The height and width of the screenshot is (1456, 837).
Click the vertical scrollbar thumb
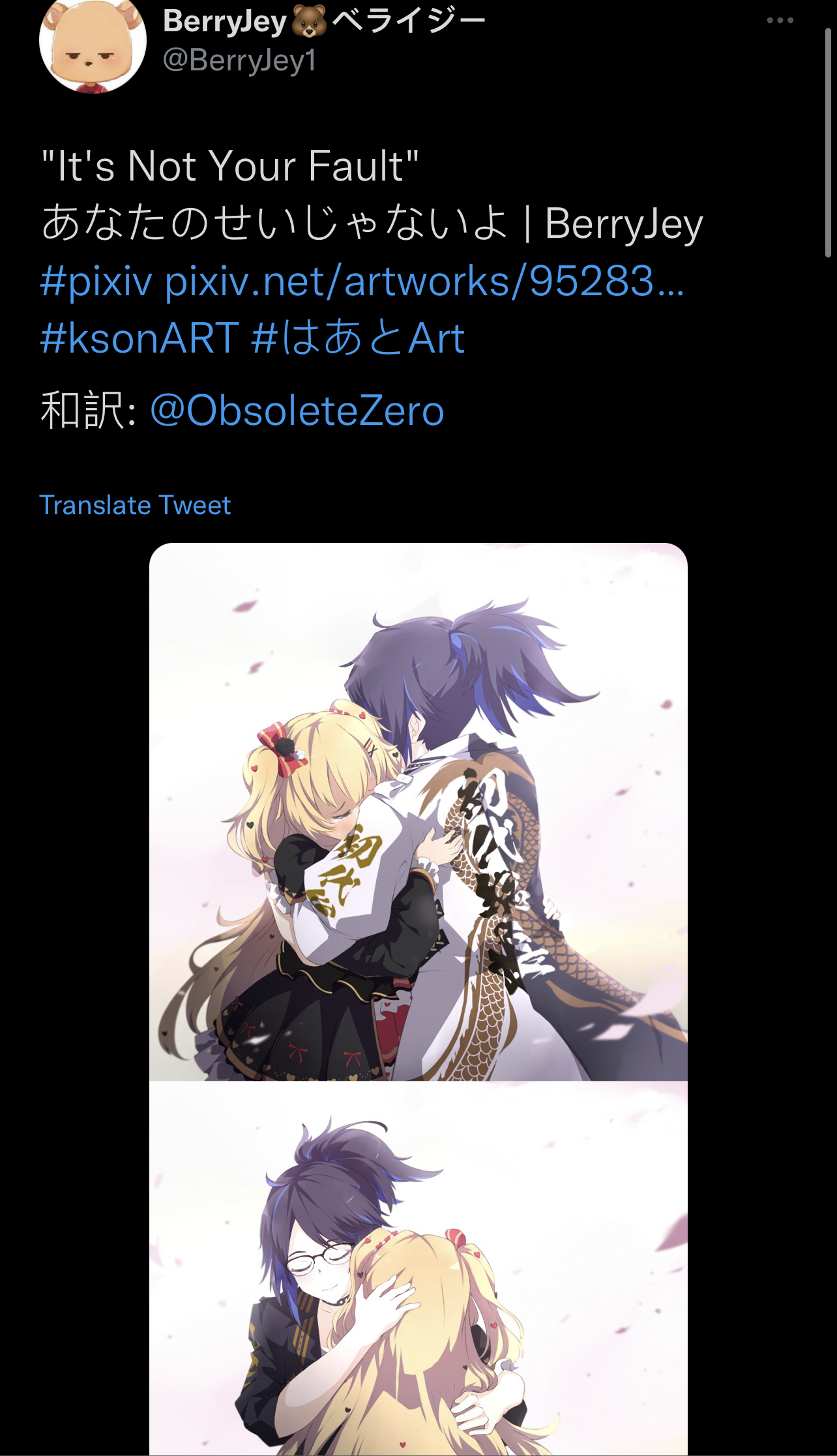click(828, 142)
